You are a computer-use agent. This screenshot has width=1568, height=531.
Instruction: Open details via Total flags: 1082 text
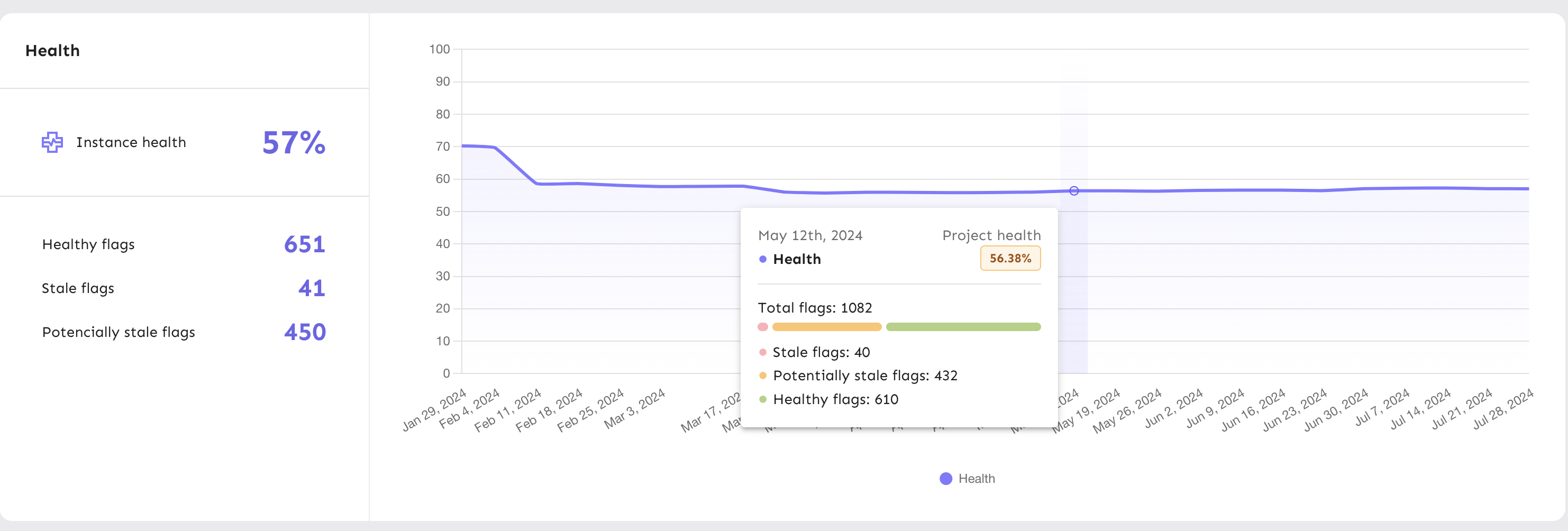tap(816, 308)
